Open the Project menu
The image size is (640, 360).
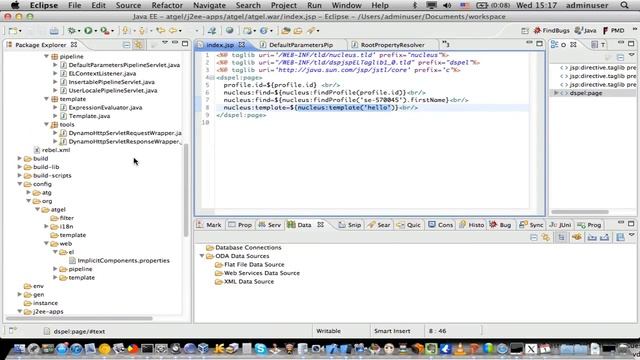[284, 5]
